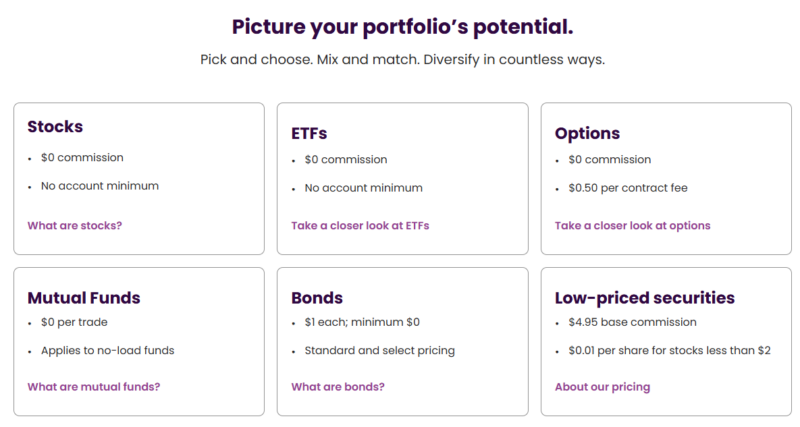Click the Mutual Funds card heading
This screenshot has height=427, width=800.
click(x=84, y=297)
